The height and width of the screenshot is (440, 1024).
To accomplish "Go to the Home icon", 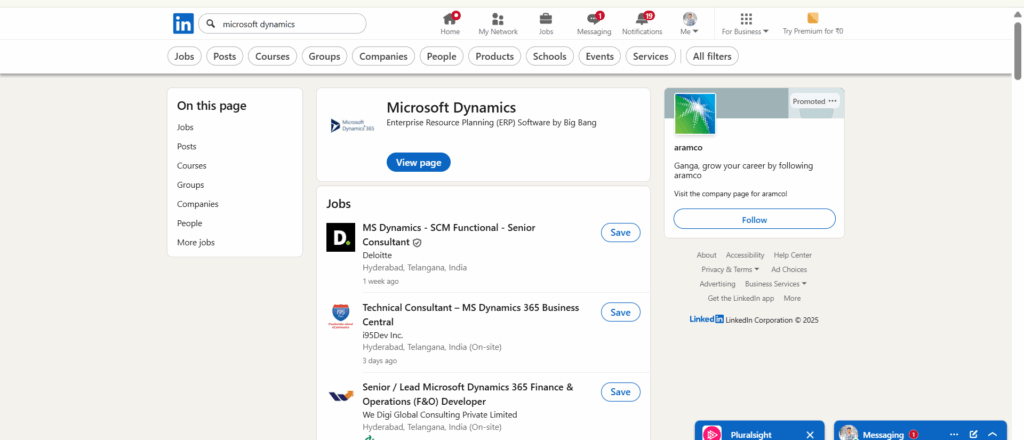I will click(450, 18).
